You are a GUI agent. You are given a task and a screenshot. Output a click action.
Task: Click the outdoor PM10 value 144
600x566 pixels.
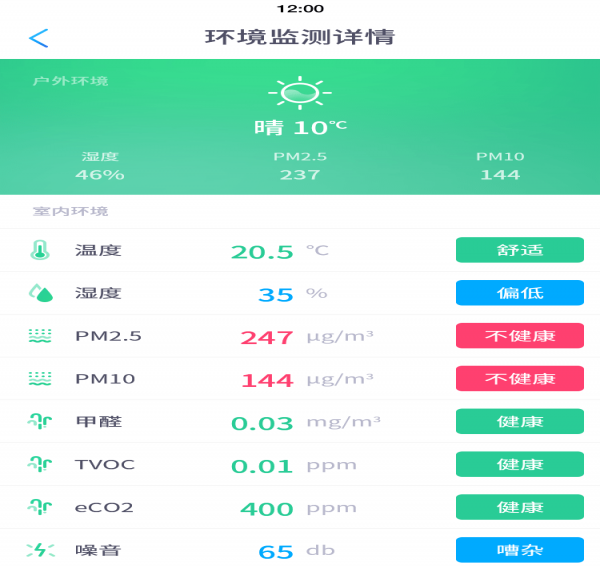(500, 174)
